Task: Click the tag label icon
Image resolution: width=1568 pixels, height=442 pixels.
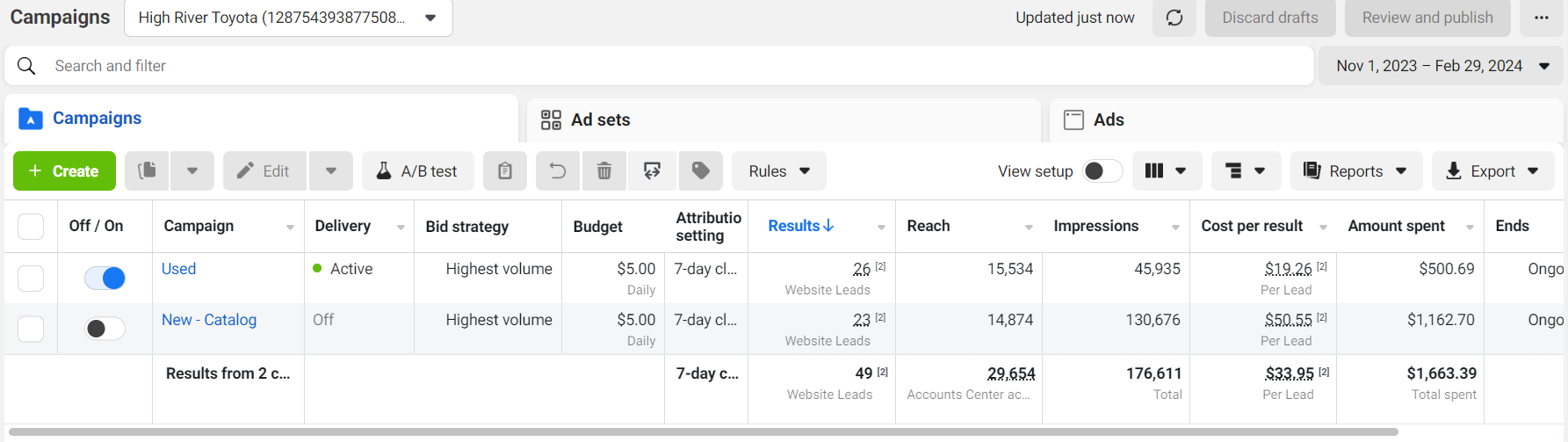Action: point(701,170)
